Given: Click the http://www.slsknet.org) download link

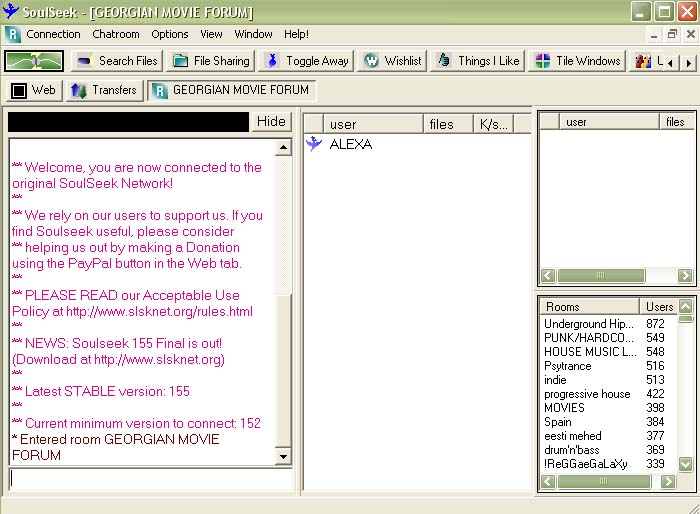Looking at the screenshot, I should (x=159, y=359).
